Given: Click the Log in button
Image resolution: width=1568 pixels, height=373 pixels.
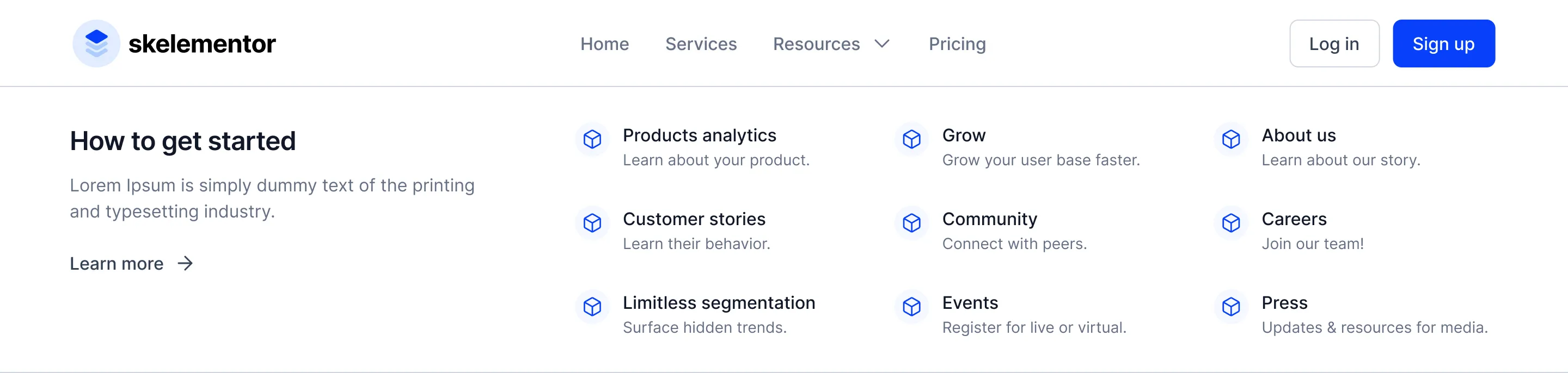Looking at the screenshot, I should coord(1334,43).
